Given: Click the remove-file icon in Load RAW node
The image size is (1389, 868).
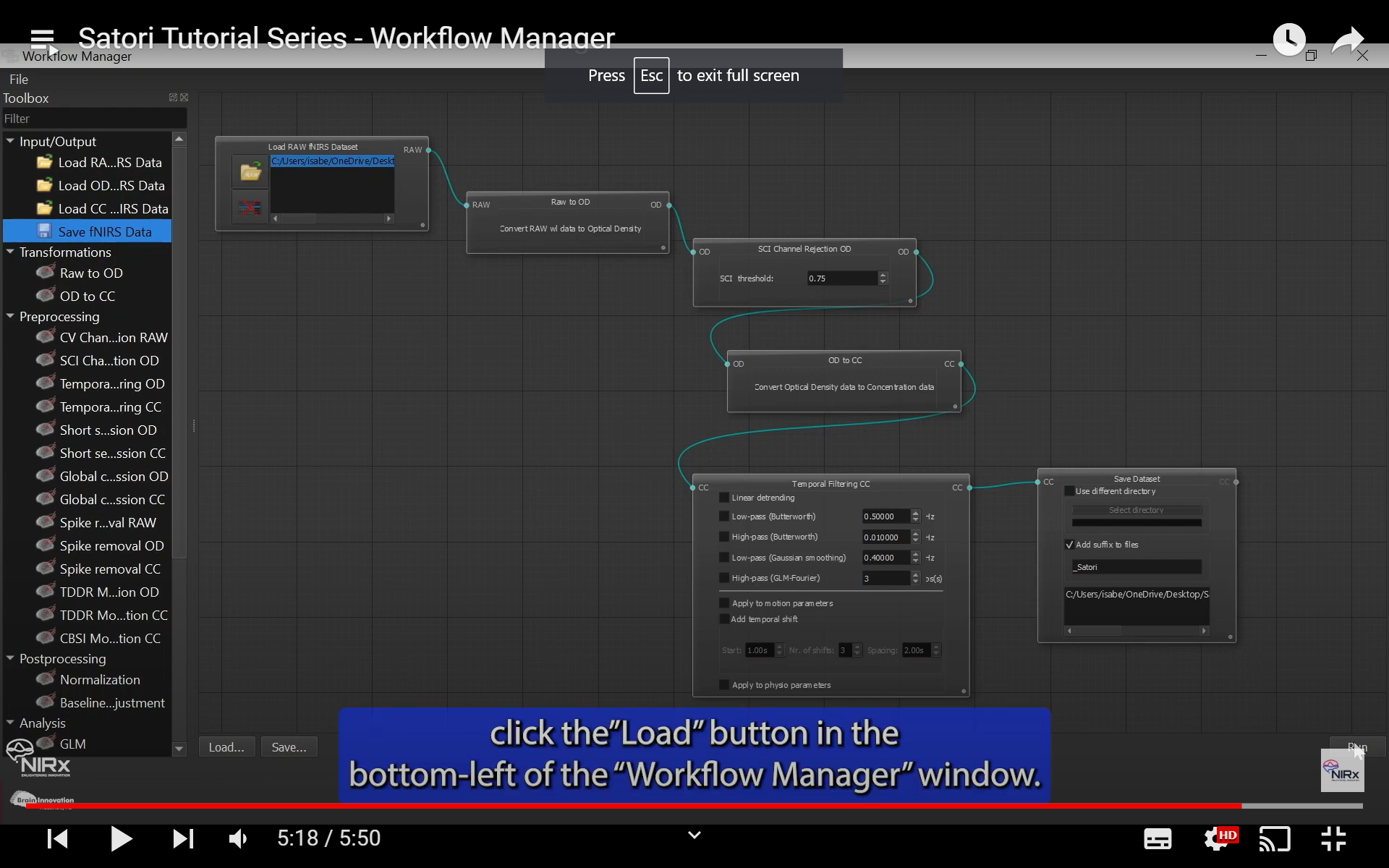Looking at the screenshot, I should click(x=250, y=208).
